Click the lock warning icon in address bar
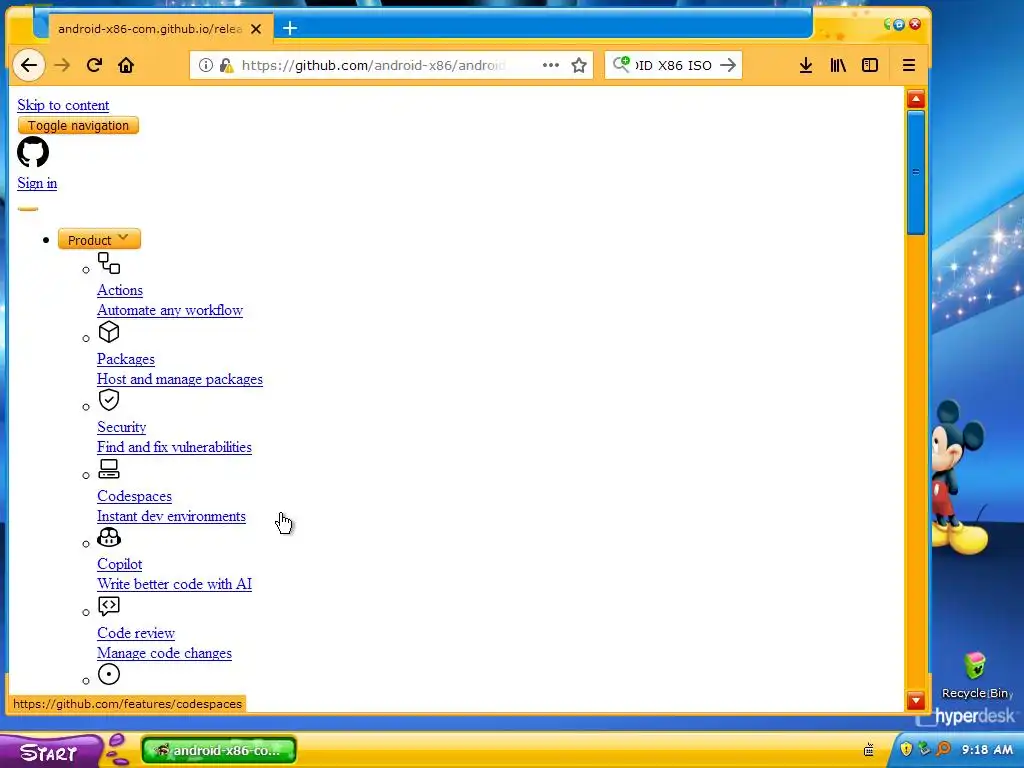This screenshot has height=768, width=1024. [226, 65]
